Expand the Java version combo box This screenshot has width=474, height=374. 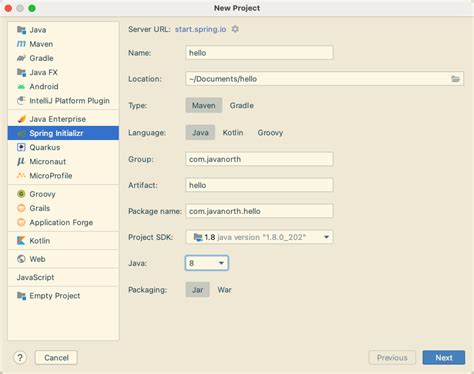[x=207, y=263]
